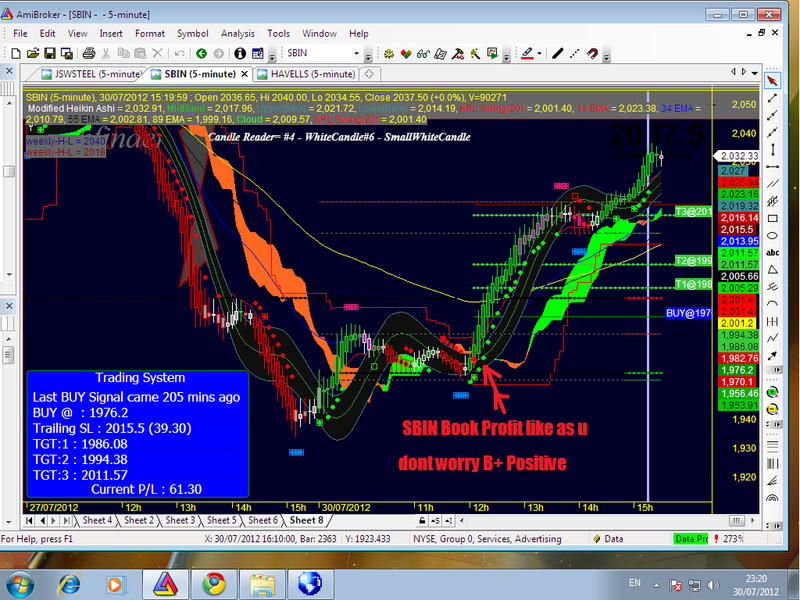Open the Format menu
This screenshot has width=800, height=600.
pos(149,34)
